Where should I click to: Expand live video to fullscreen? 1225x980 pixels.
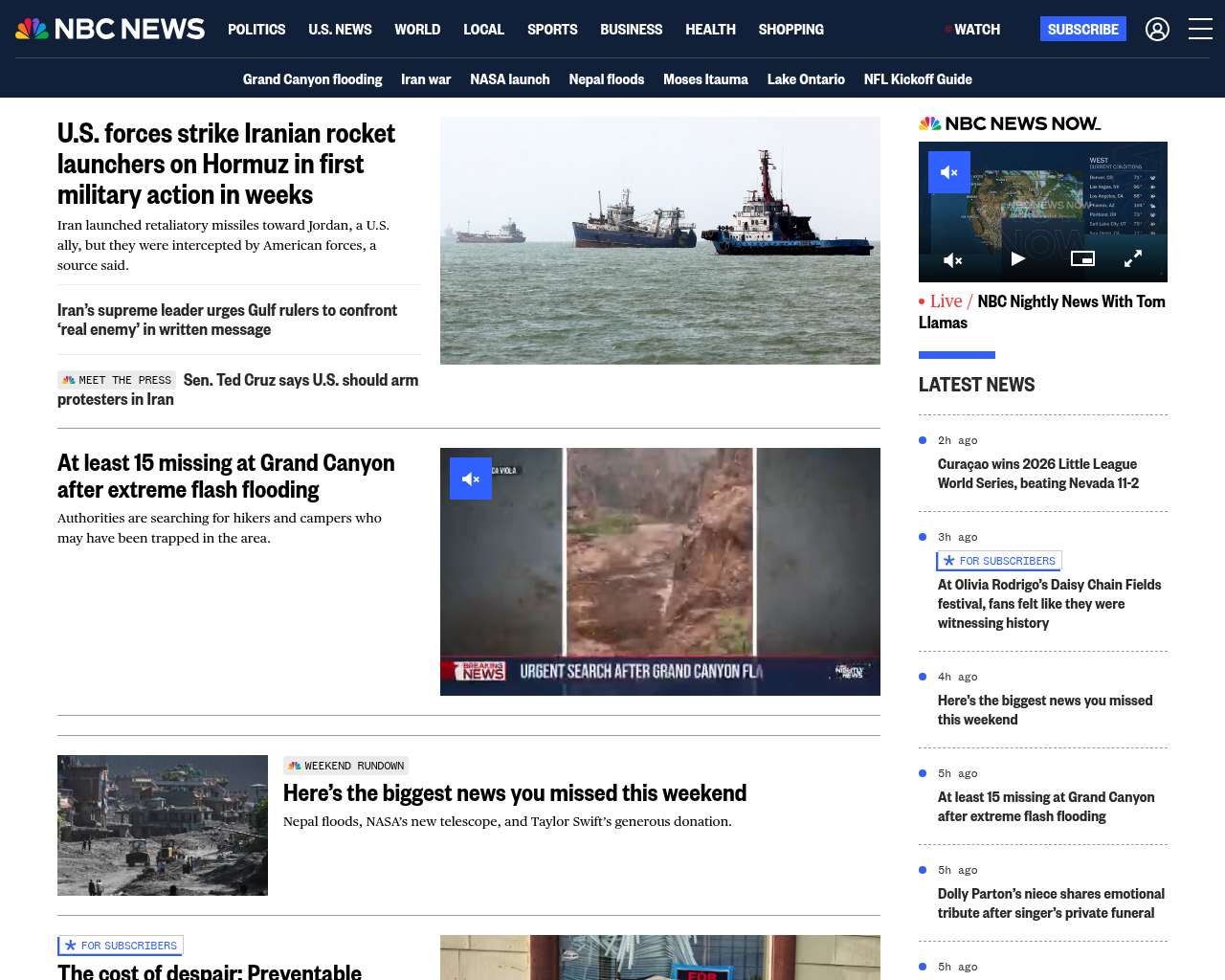click(1133, 258)
